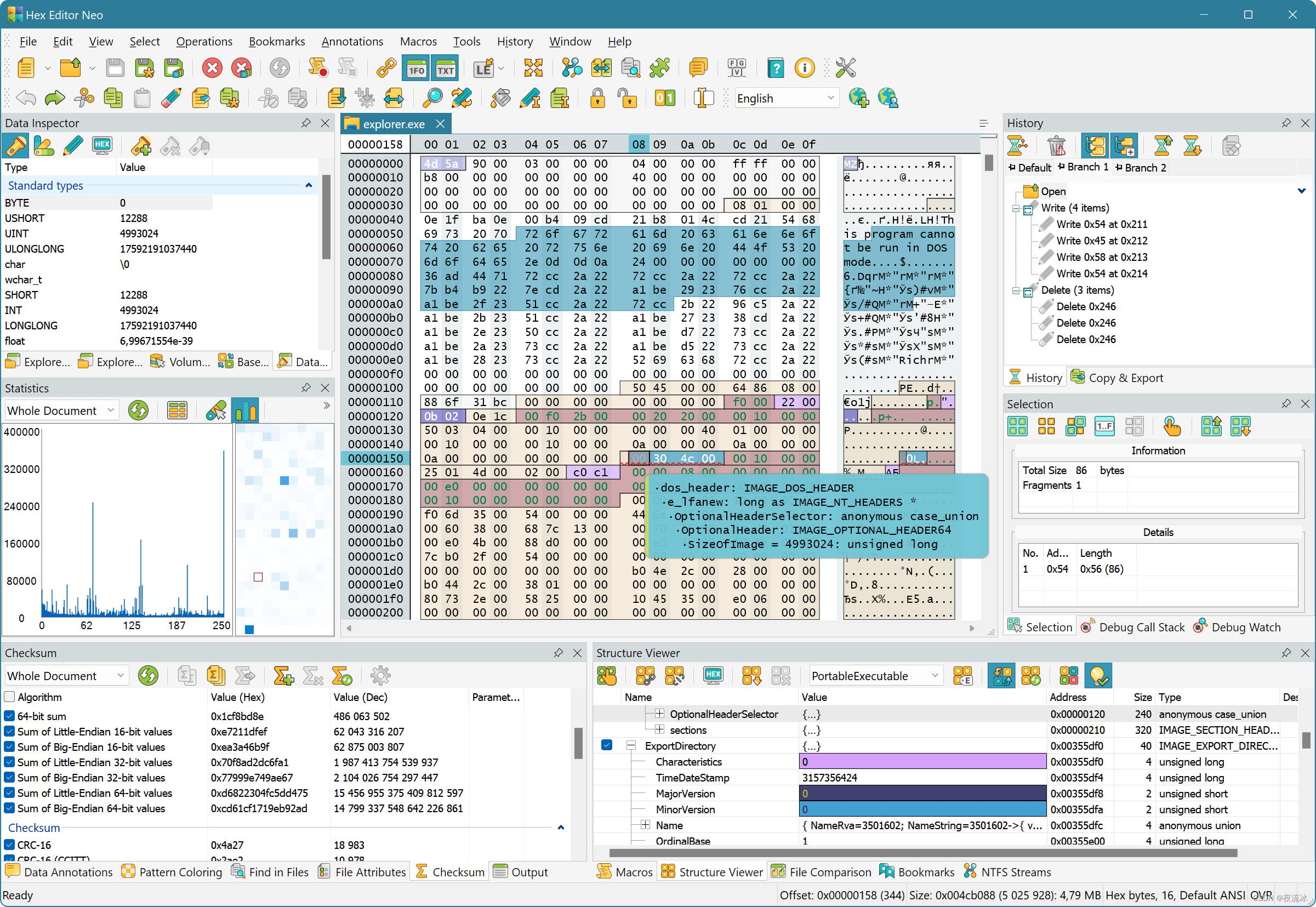This screenshot has height=907, width=1316.
Task: Collapse the Write (4 items) history node
Action: point(1016,208)
